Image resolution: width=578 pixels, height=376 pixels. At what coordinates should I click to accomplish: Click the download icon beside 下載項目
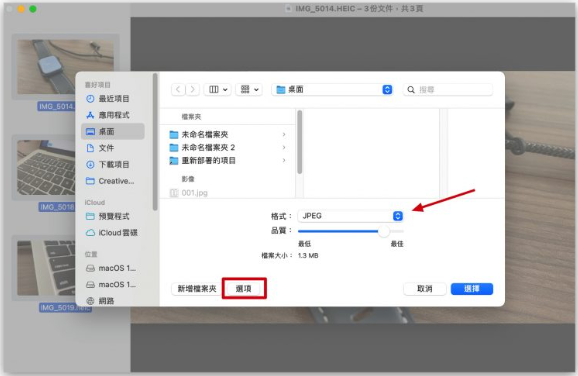[90, 164]
